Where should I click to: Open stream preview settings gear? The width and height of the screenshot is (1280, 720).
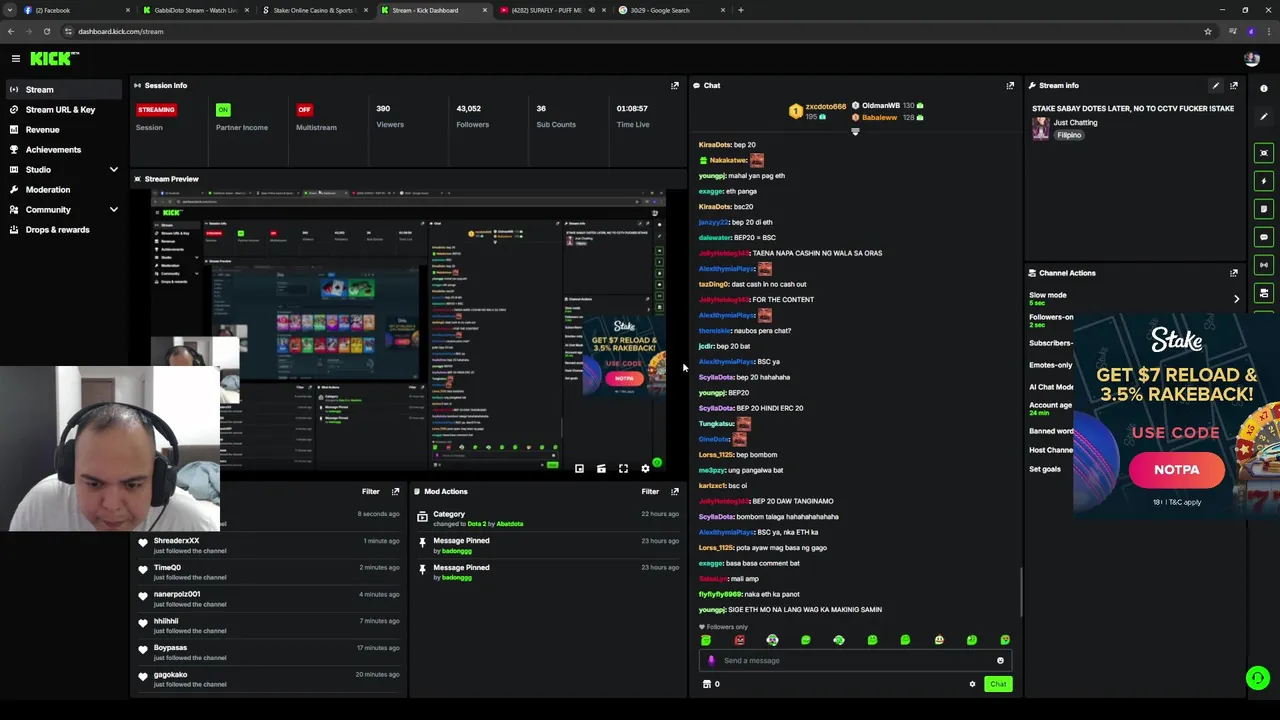645,468
